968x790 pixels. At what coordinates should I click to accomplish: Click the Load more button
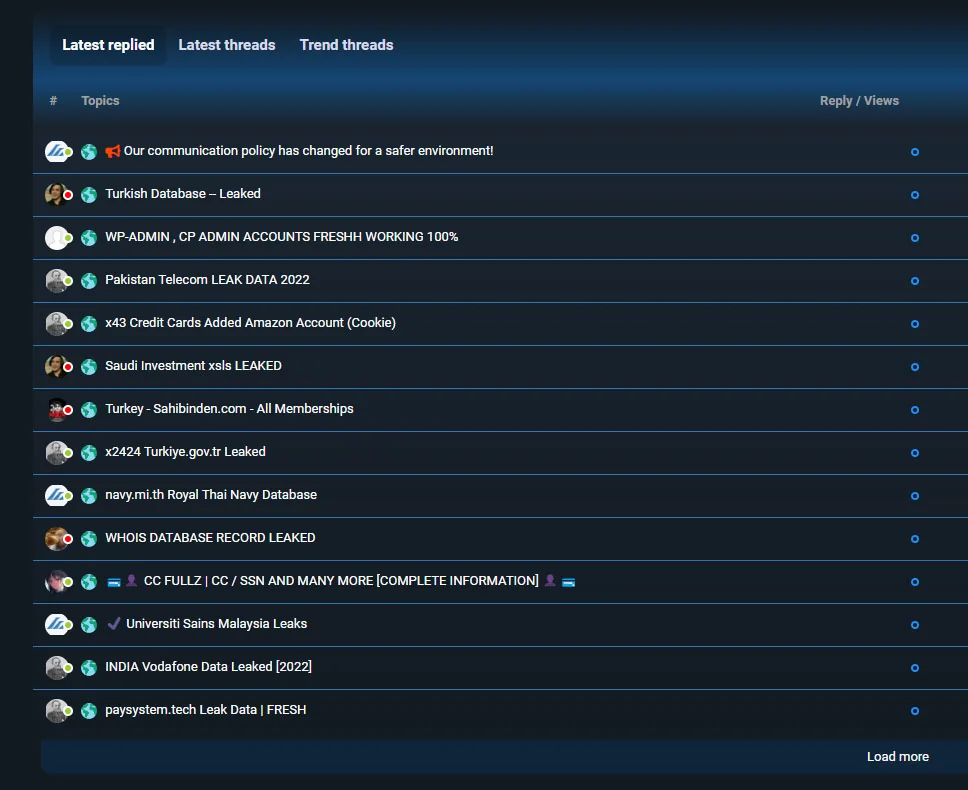pos(897,757)
